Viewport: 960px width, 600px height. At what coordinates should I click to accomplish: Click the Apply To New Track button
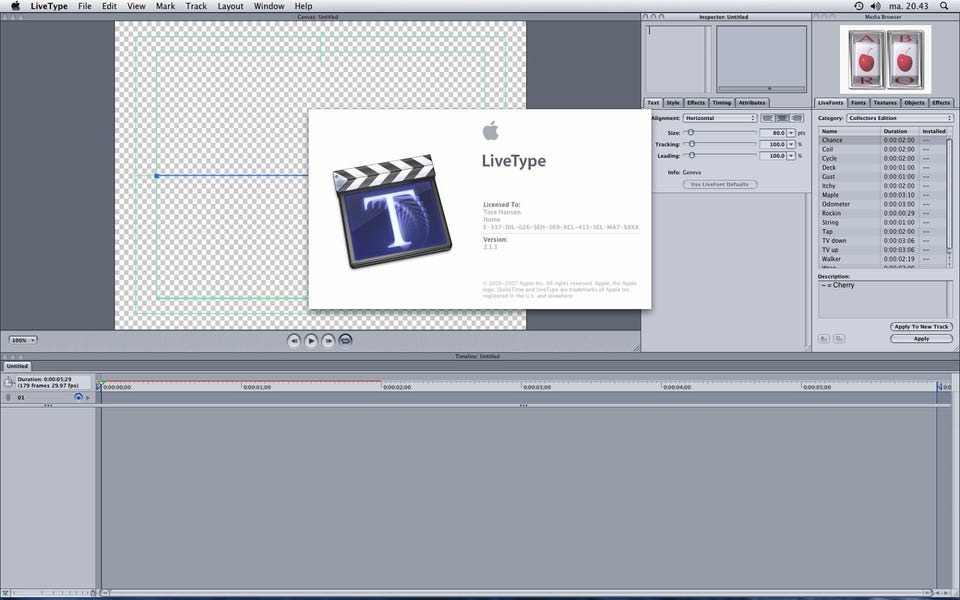(x=920, y=327)
